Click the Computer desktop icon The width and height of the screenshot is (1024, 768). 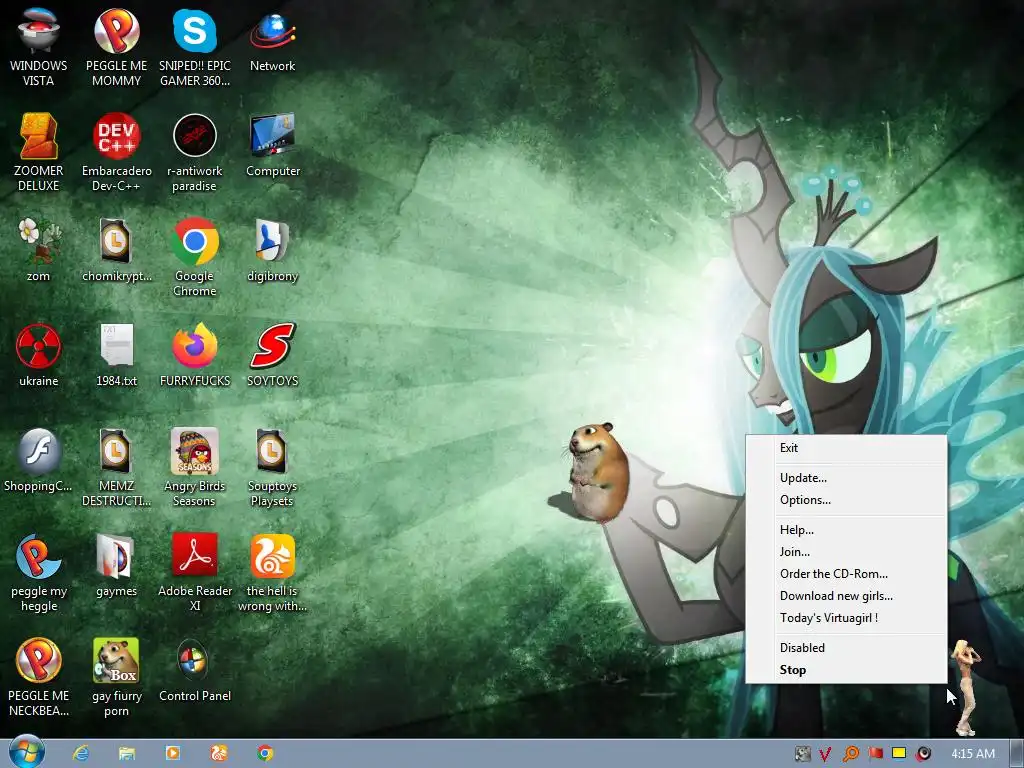coord(272,145)
